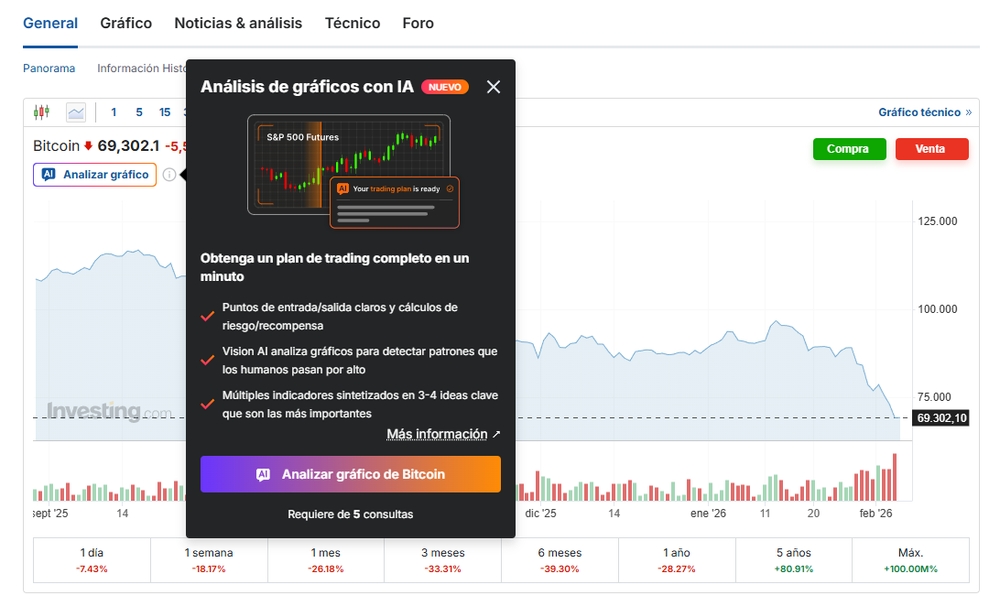Select the candlestick chart type icon
This screenshot has width=1000, height=604.
click(x=41, y=112)
